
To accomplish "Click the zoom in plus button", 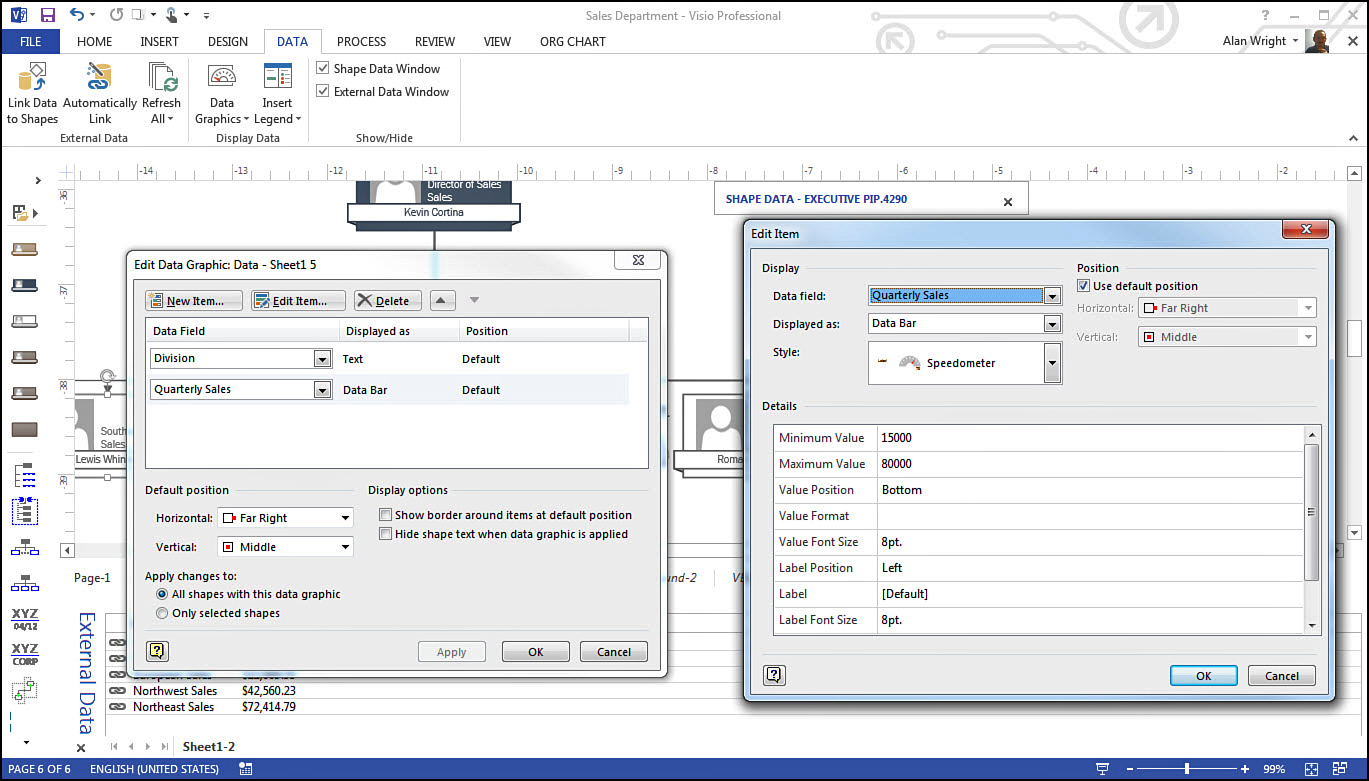I will coord(1245,769).
